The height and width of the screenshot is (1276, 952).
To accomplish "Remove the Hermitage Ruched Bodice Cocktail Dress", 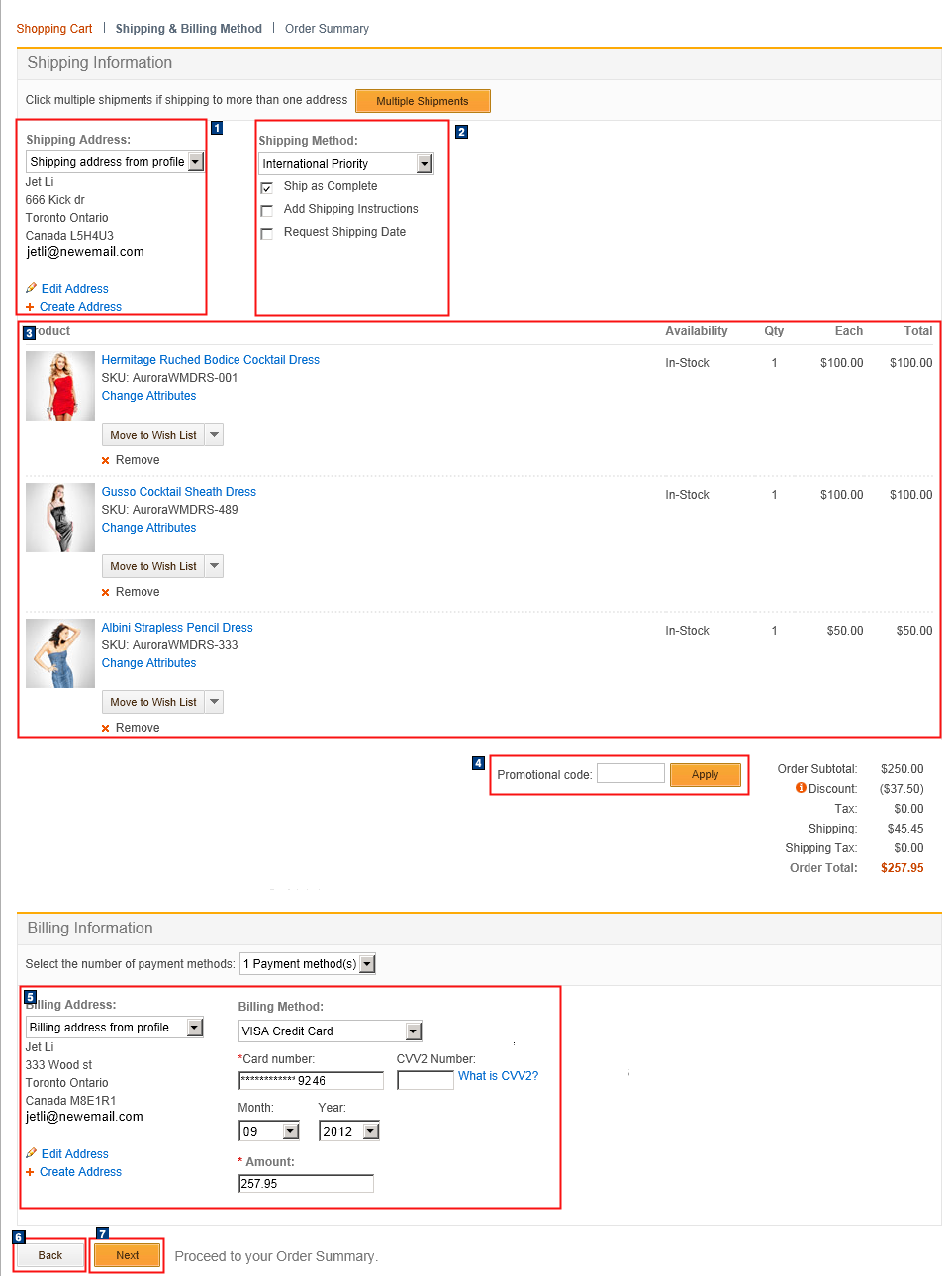I will [106, 459].
